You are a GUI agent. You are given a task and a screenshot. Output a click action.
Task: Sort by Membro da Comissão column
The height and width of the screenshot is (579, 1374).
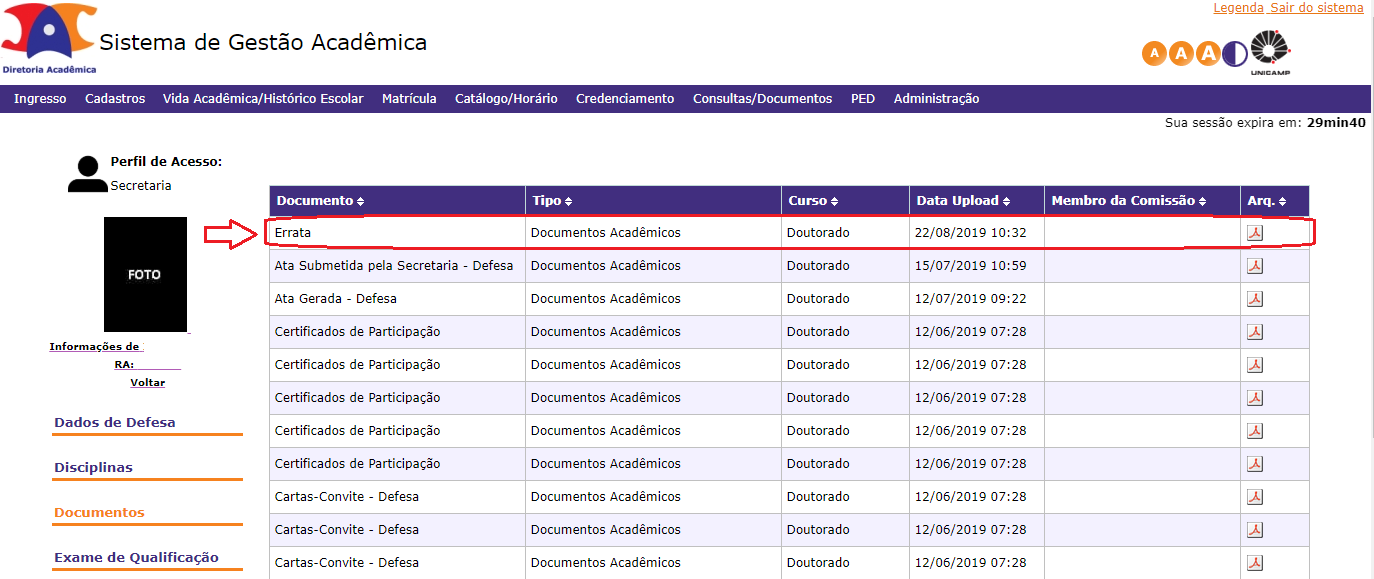[x=1129, y=201]
